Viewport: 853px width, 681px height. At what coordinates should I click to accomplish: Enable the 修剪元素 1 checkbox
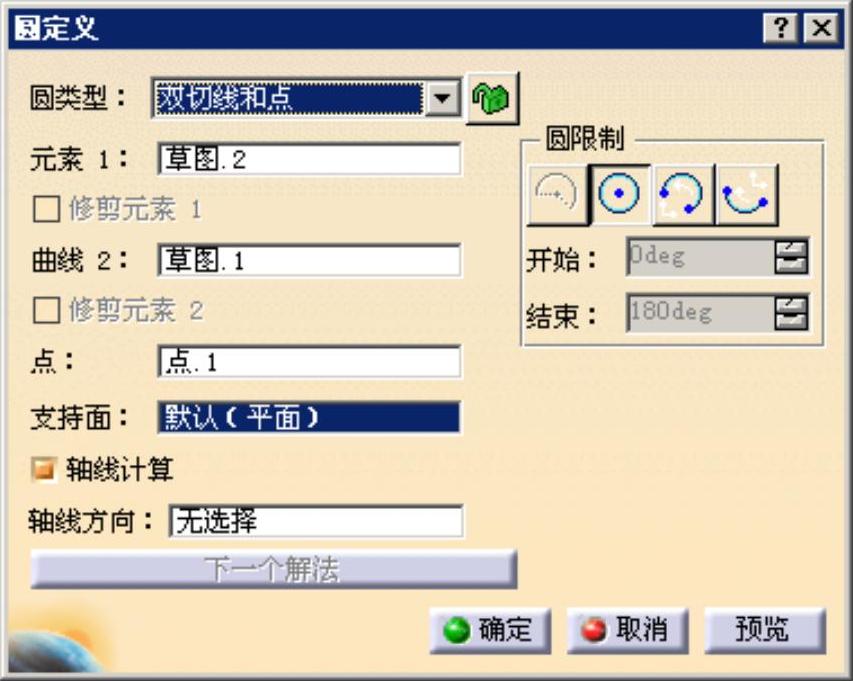click(46, 209)
